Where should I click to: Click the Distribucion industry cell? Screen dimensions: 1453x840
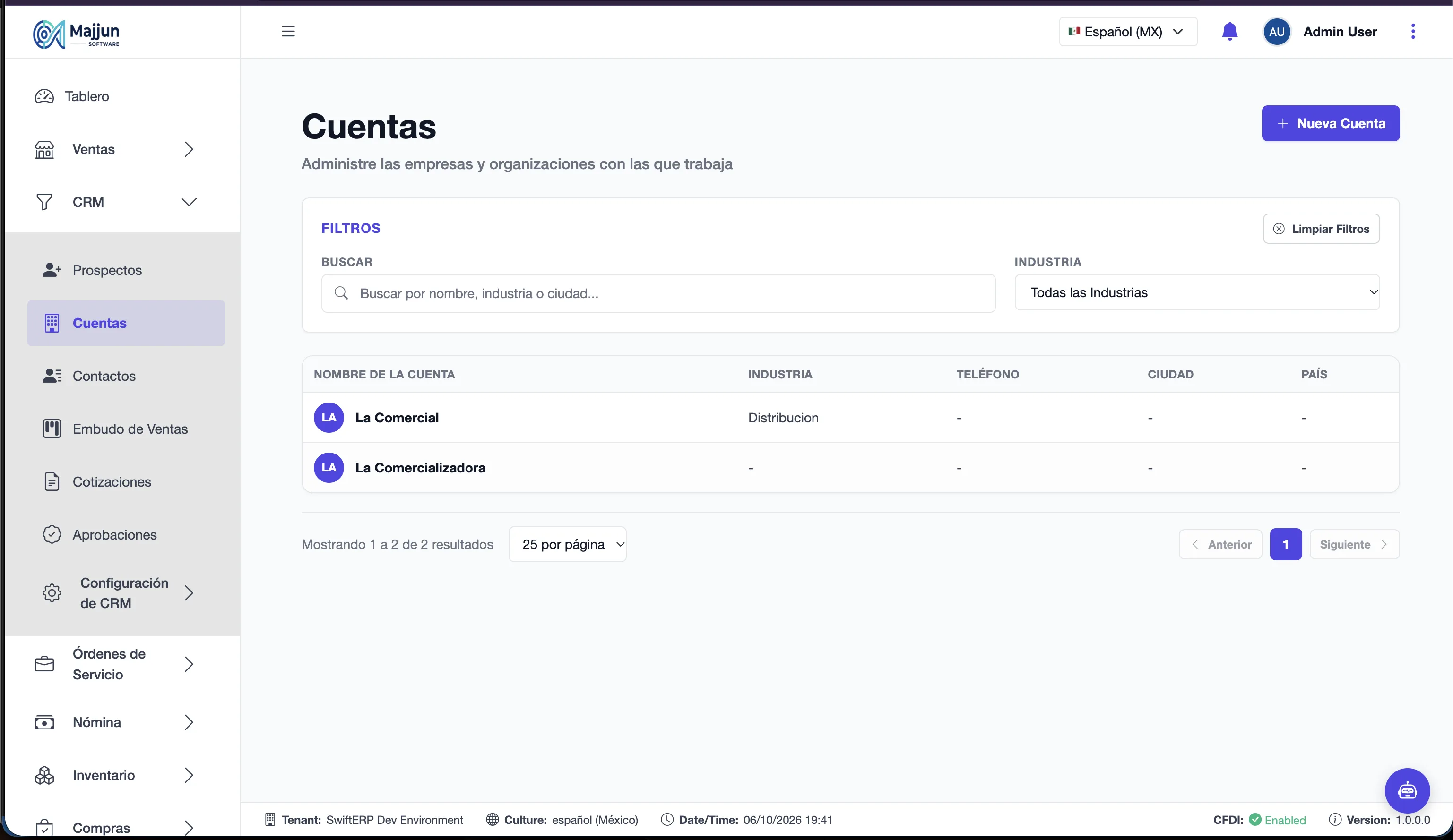coord(783,418)
